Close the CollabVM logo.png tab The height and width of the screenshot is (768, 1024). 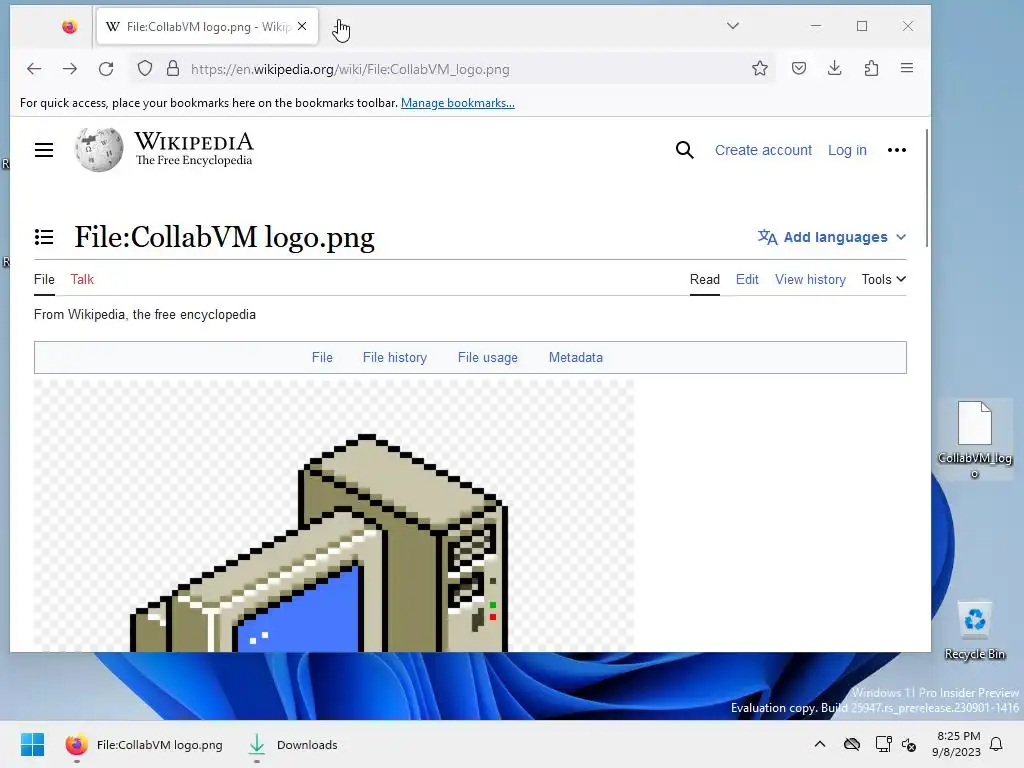[x=302, y=26]
